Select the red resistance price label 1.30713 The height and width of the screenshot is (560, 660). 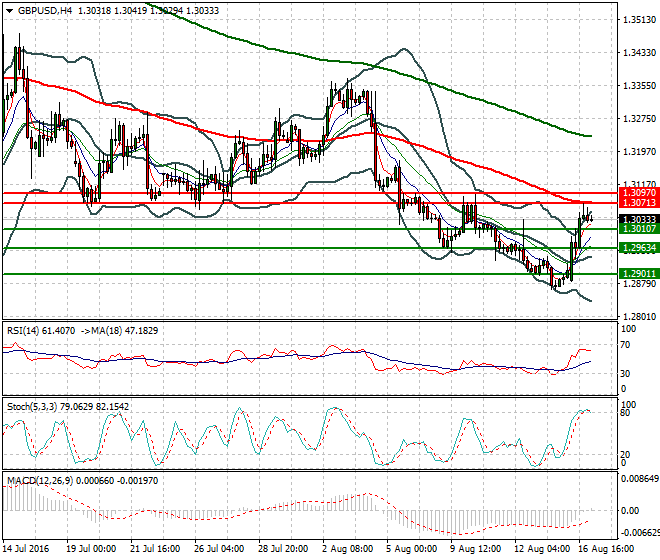[639, 203]
